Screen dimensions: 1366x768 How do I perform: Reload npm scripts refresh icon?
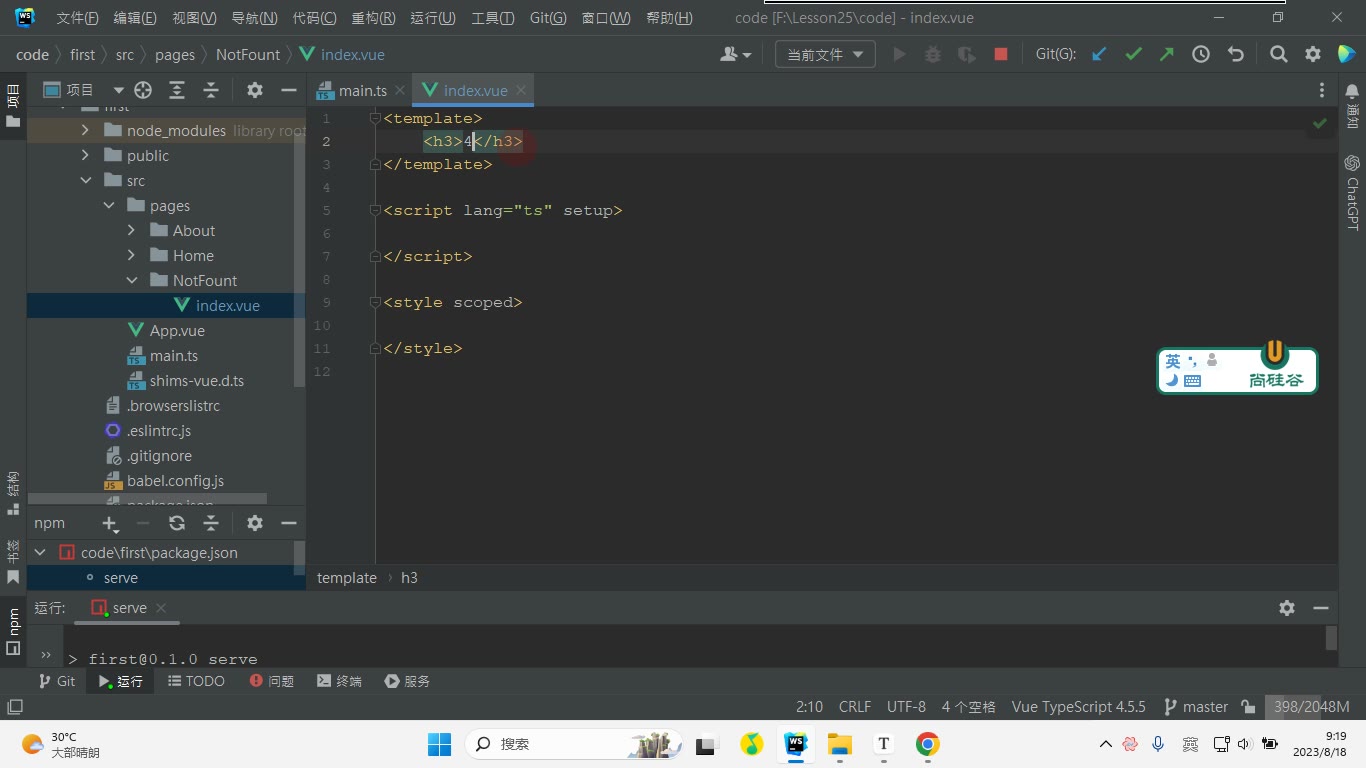coord(177,523)
